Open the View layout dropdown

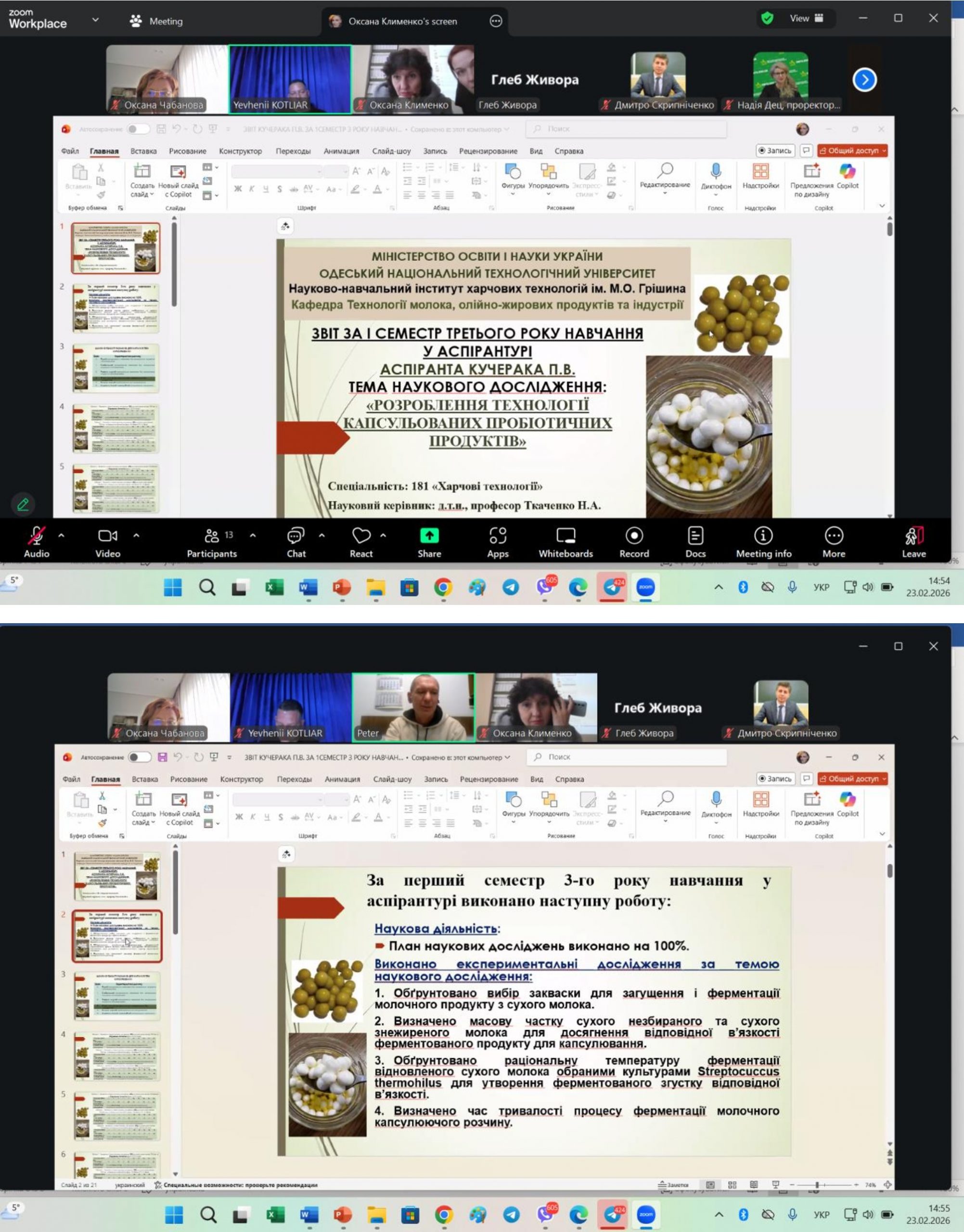806,18
